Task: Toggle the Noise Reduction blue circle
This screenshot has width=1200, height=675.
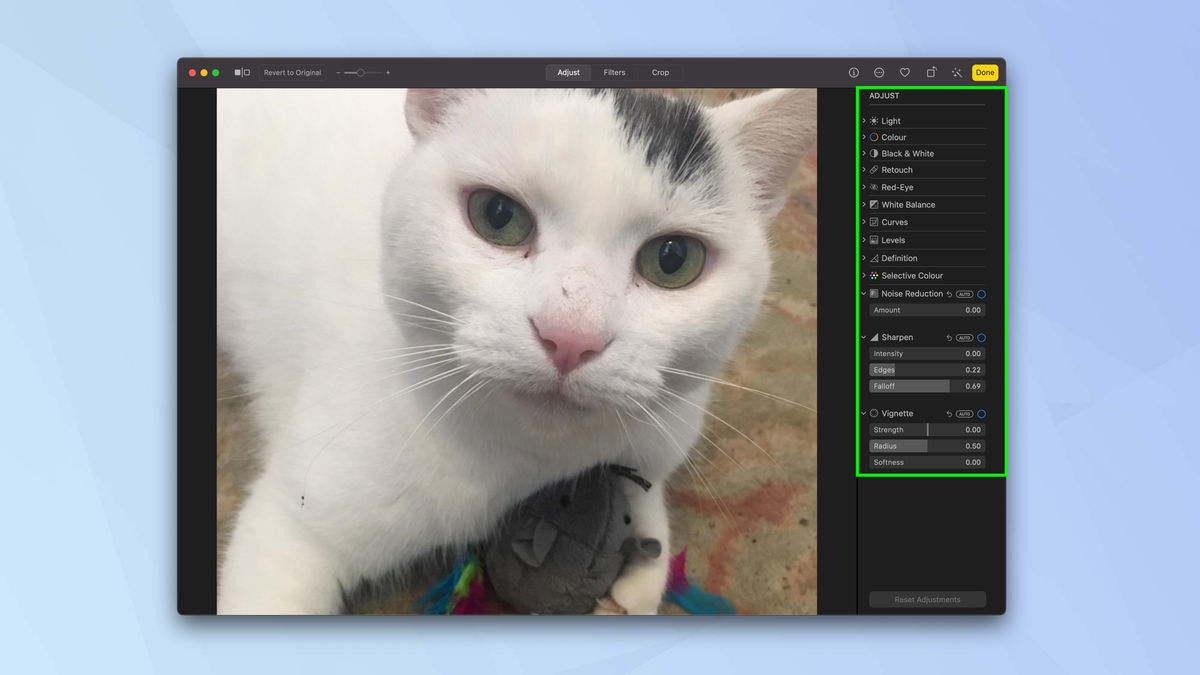Action: point(981,293)
